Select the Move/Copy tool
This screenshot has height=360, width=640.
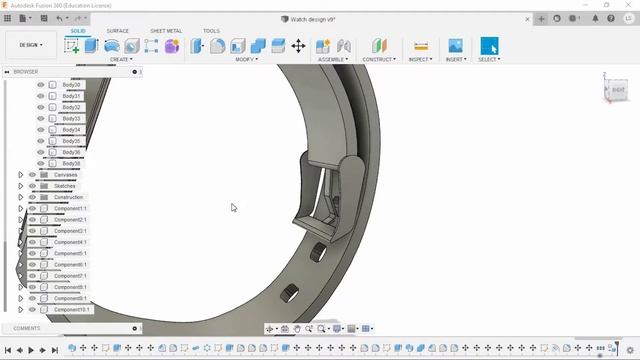click(298, 46)
